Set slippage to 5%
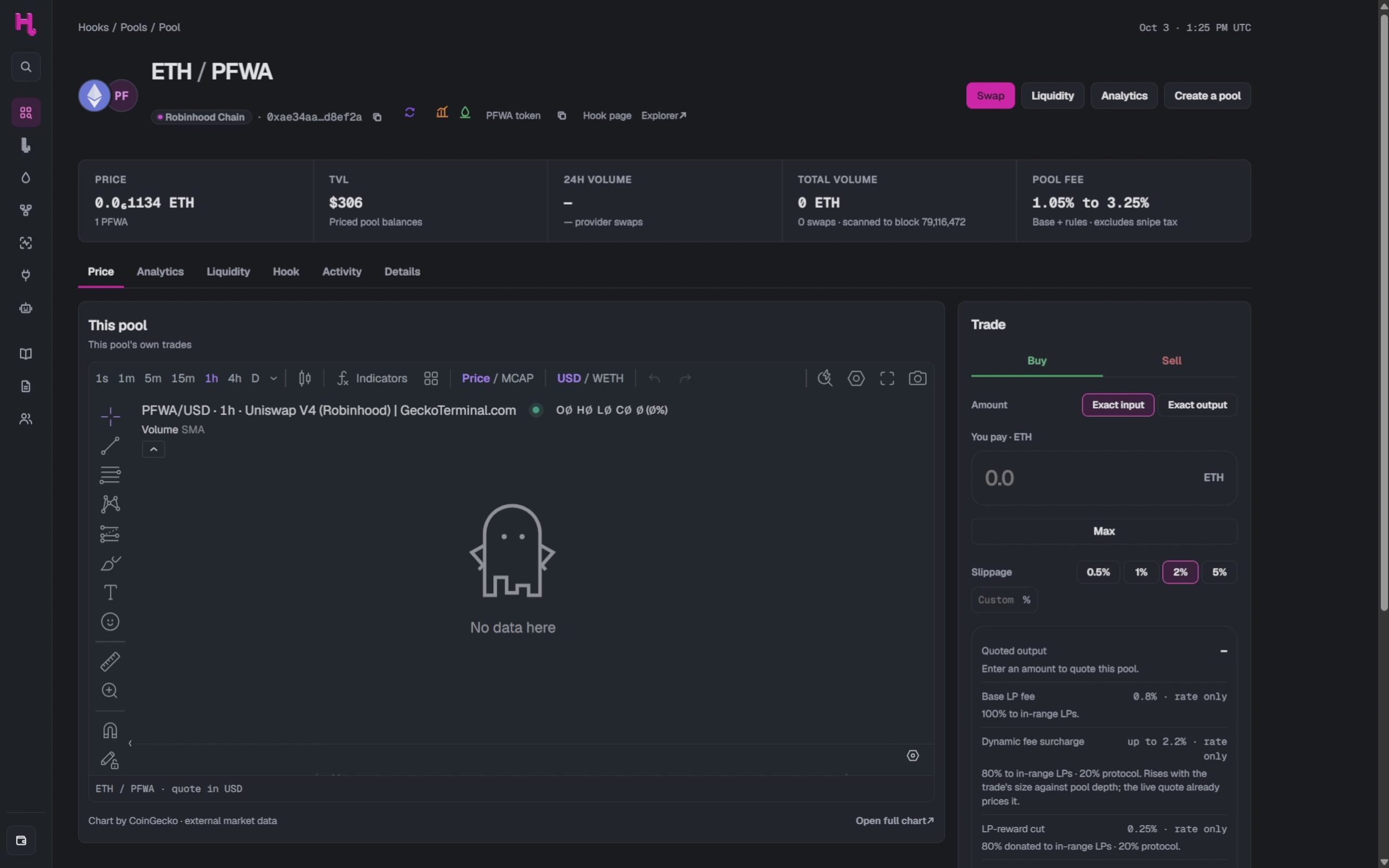This screenshot has height=868, width=1389. pyautogui.click(x=1219, y=572)
